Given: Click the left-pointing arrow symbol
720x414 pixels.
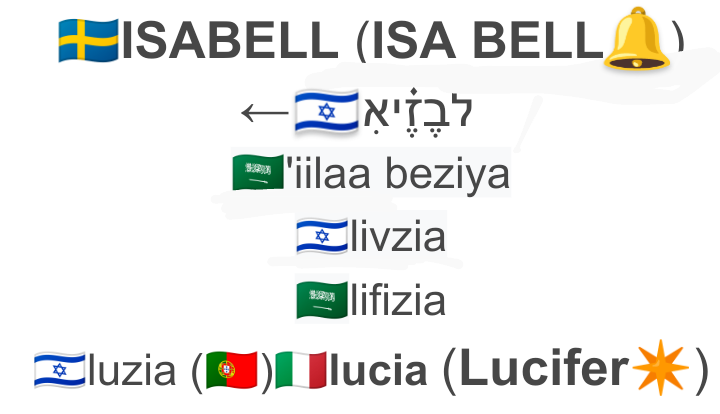Looking at the screenshot, I should (x=265, y=112).
